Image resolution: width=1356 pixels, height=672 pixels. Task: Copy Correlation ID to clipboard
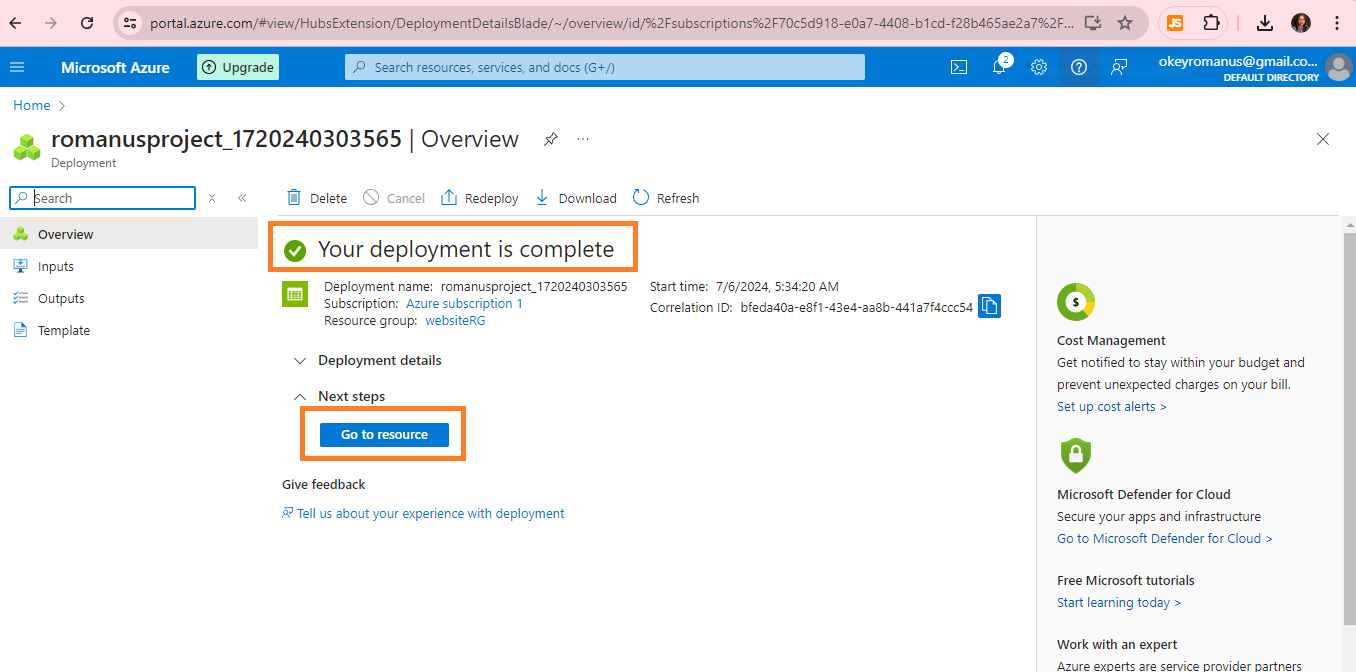point(989,305)
